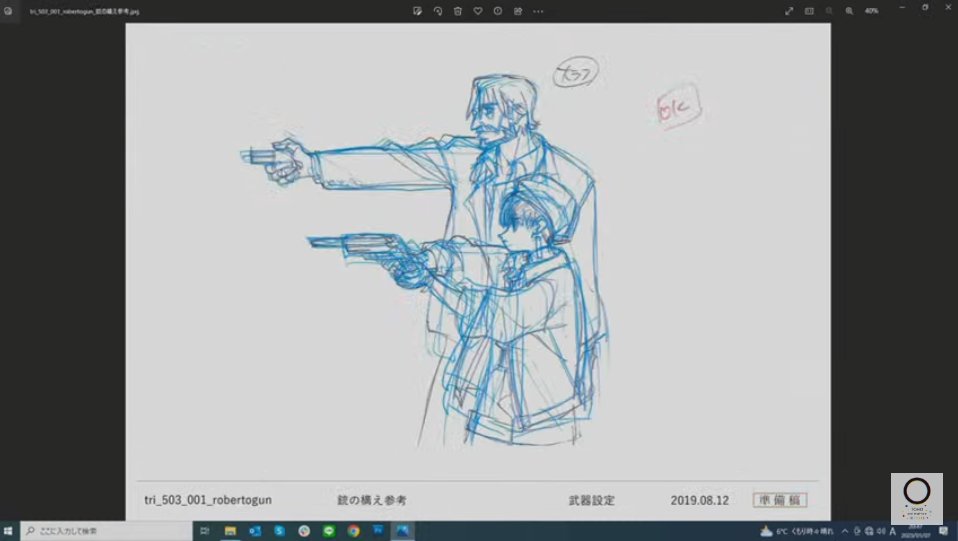Select the active Photos taskbar icon
The width and height of the screenshot is (958, 541).
403,531
